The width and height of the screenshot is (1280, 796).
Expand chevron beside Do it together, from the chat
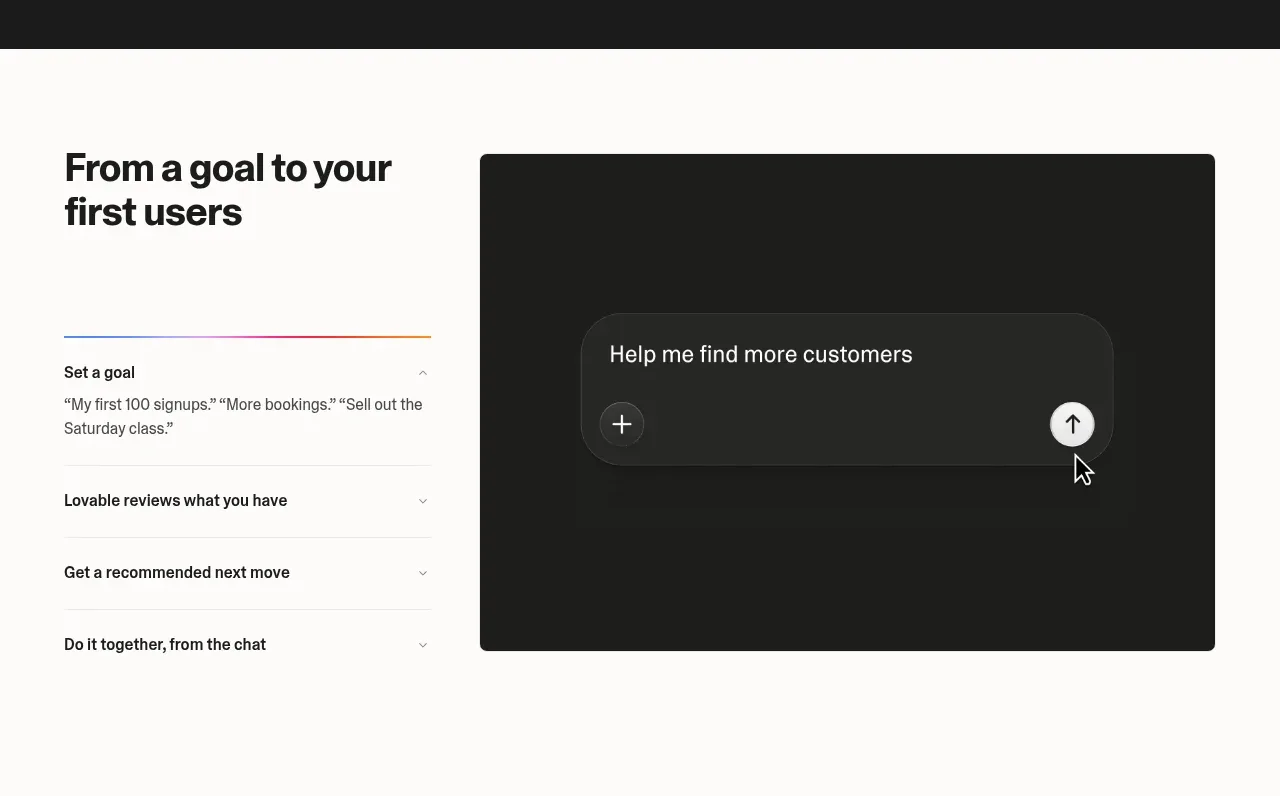point(423,645)
